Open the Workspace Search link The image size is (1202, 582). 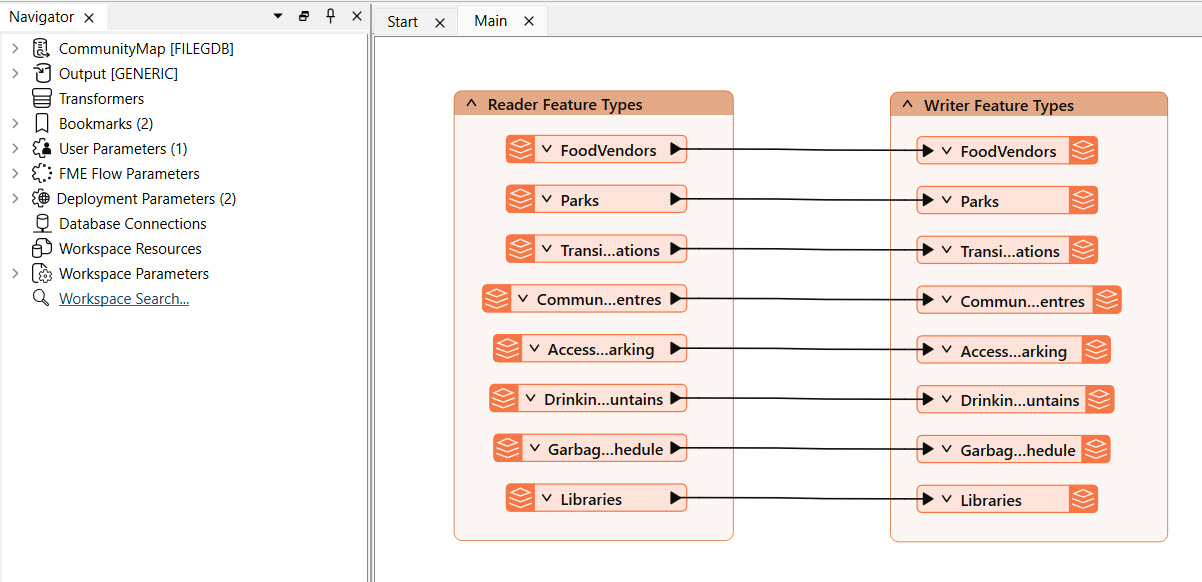[124, 299]
